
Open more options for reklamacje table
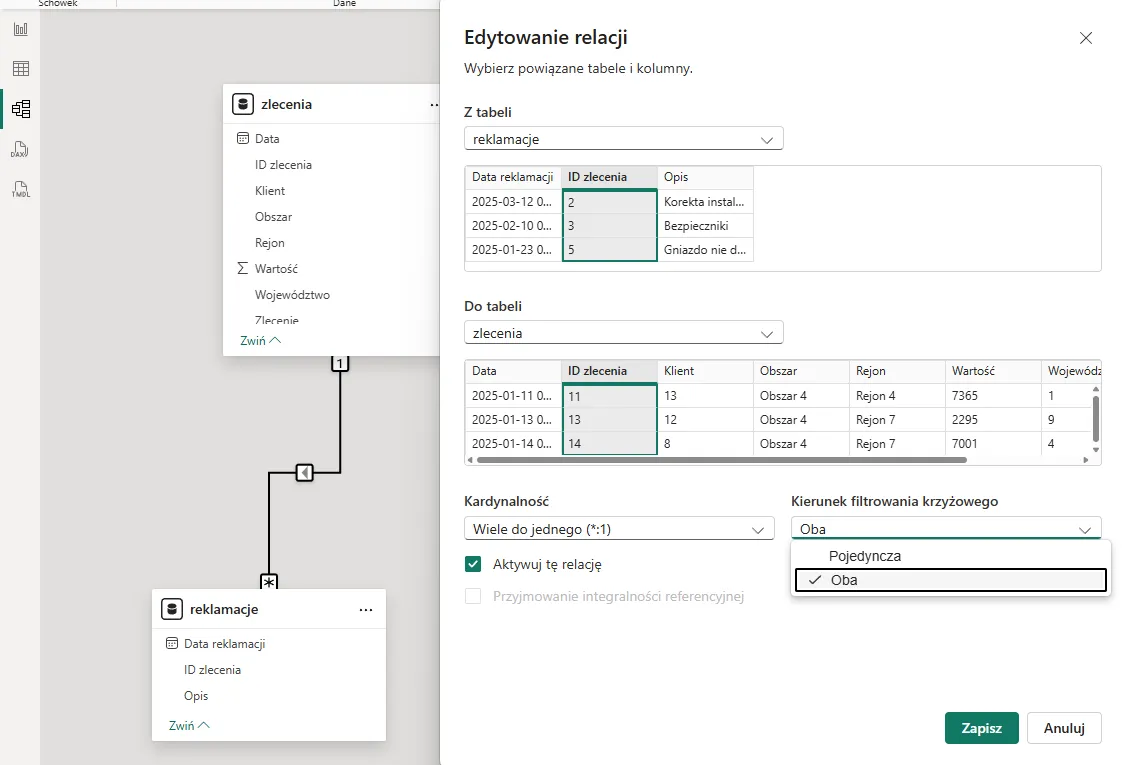click(366, 609)
